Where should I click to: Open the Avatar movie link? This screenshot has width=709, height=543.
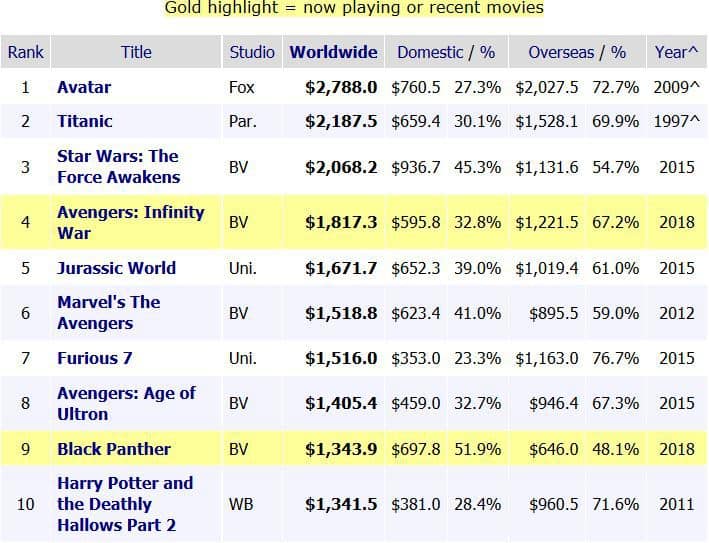pos(84,87)
